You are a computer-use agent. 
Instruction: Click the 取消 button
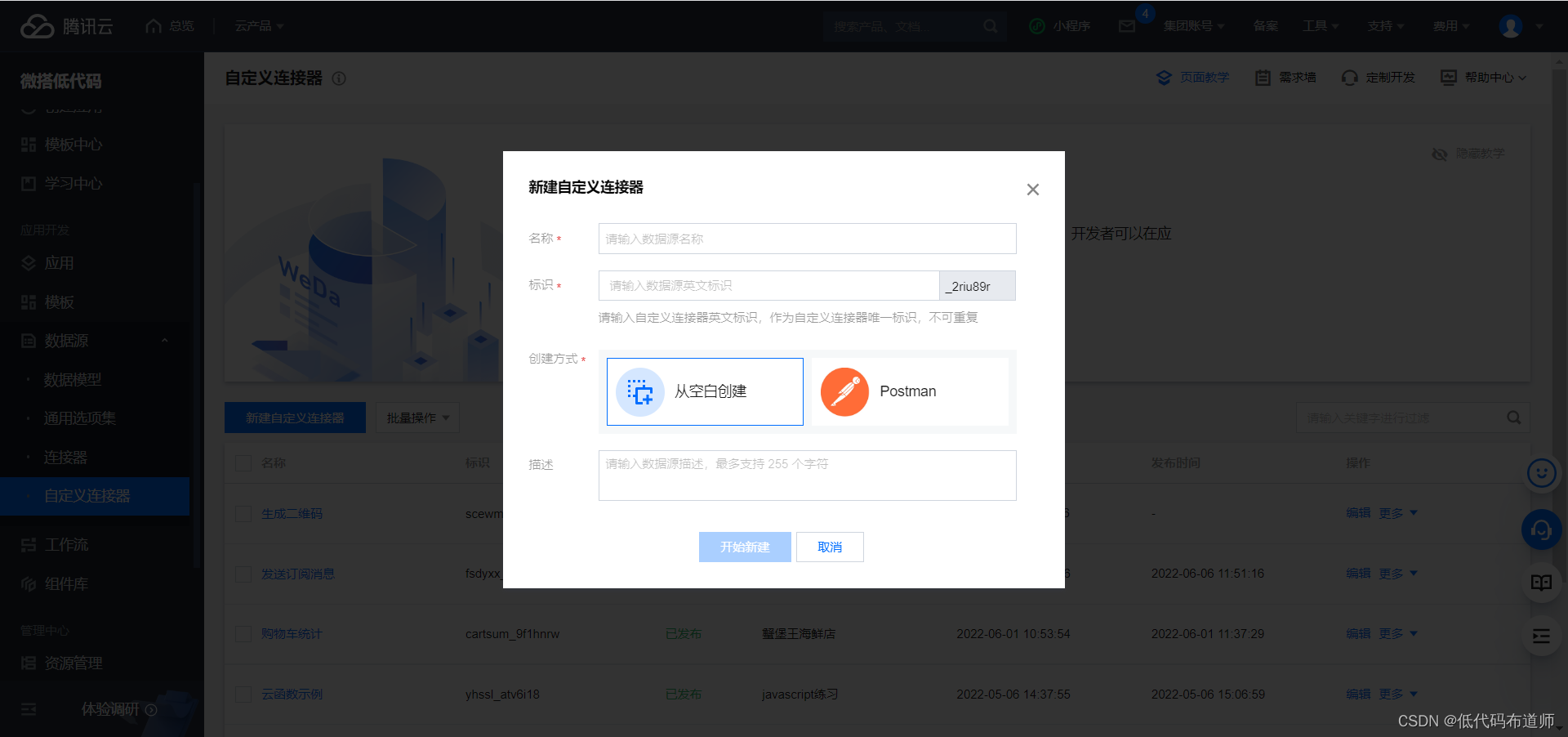coord(830,547)
